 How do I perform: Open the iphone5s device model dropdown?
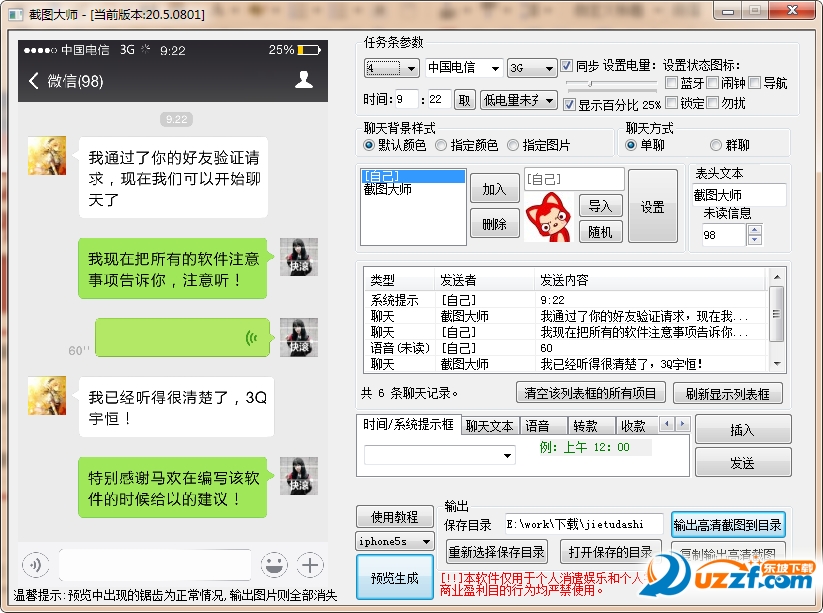point(395,541)
